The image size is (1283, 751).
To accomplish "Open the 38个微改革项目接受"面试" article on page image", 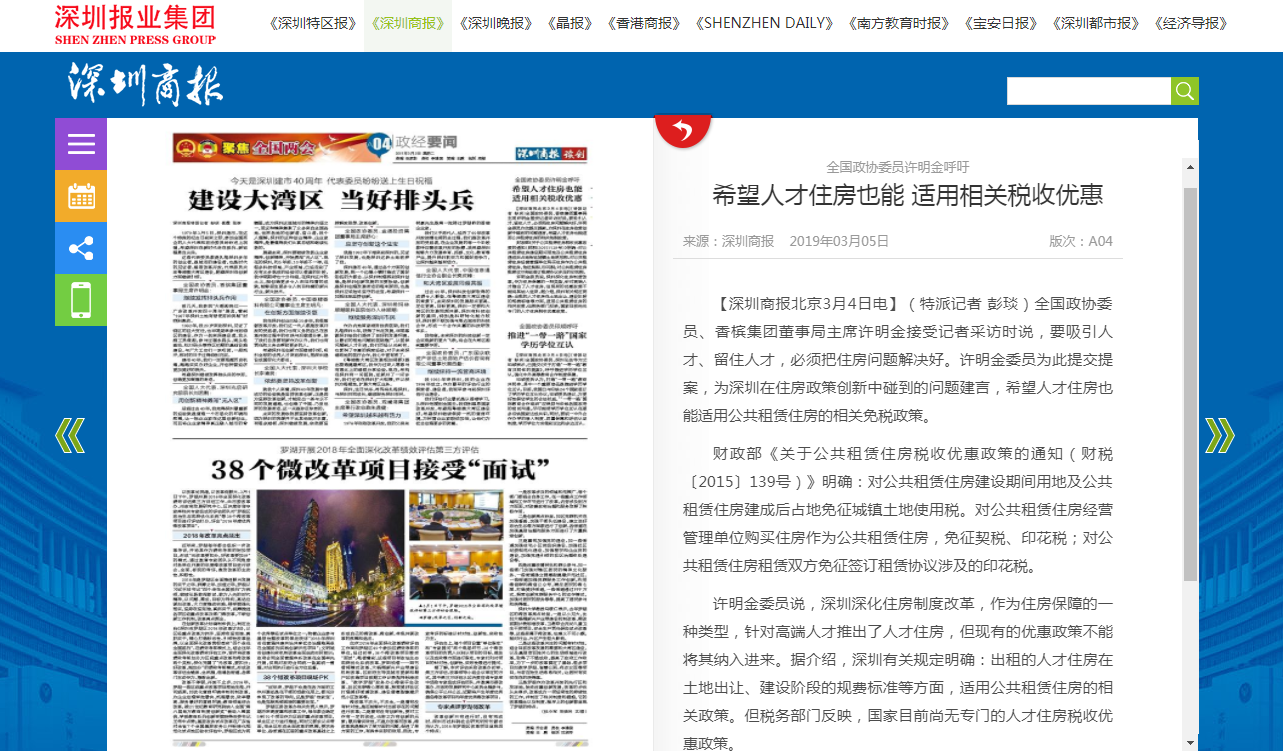I will point(381,469).
